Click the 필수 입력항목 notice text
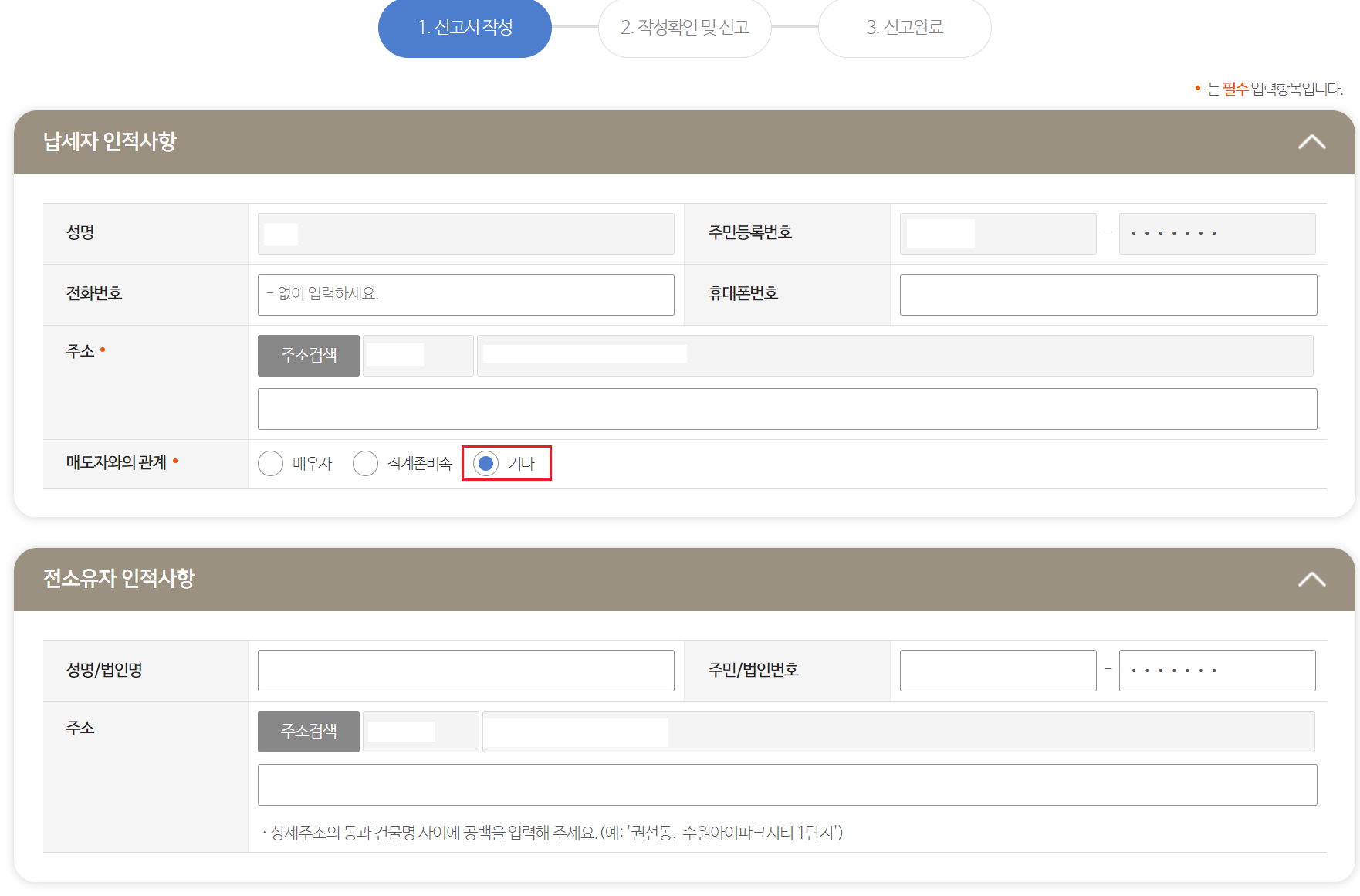The width and height of the screenshot is (1360, 896). [1274, 90]
